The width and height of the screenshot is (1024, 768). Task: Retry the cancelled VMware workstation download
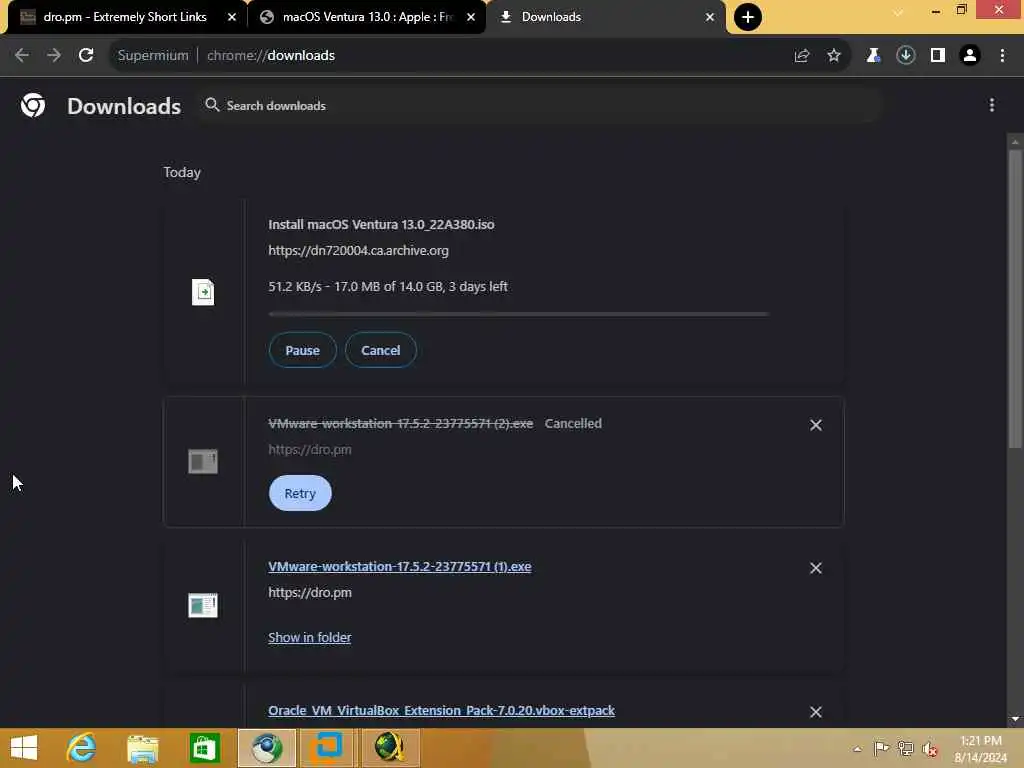tap(300, 493)
